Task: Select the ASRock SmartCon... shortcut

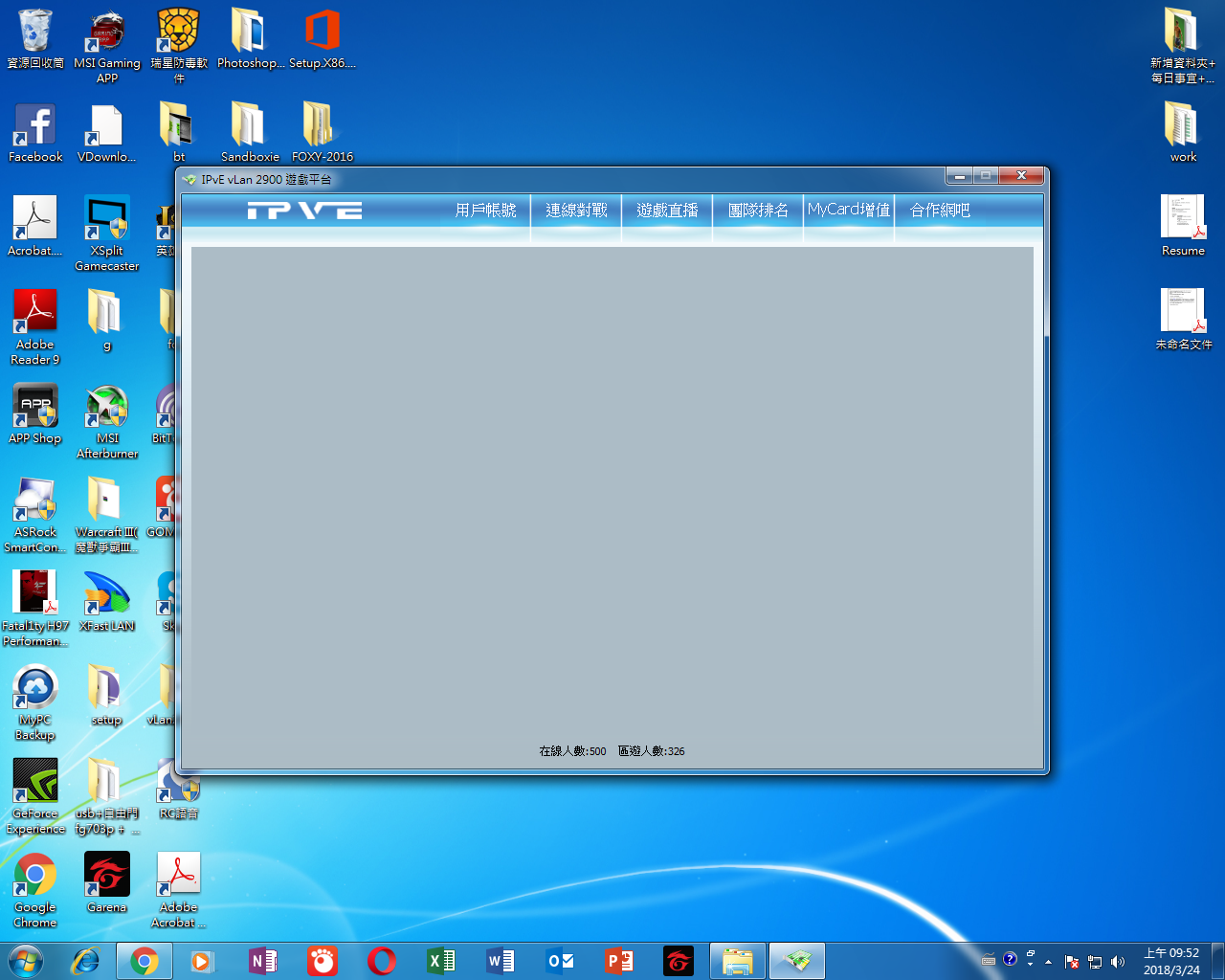Action: (x=35, y=515)
